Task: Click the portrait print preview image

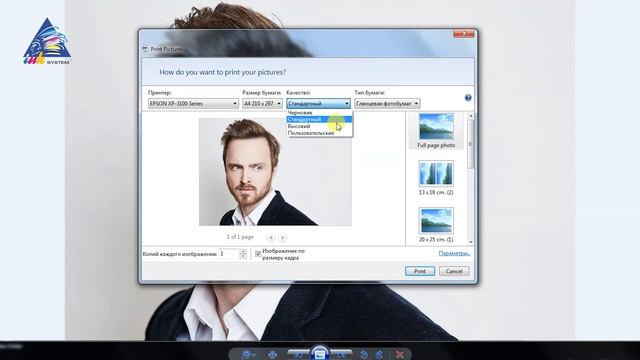Action: (x=275, y=172)
